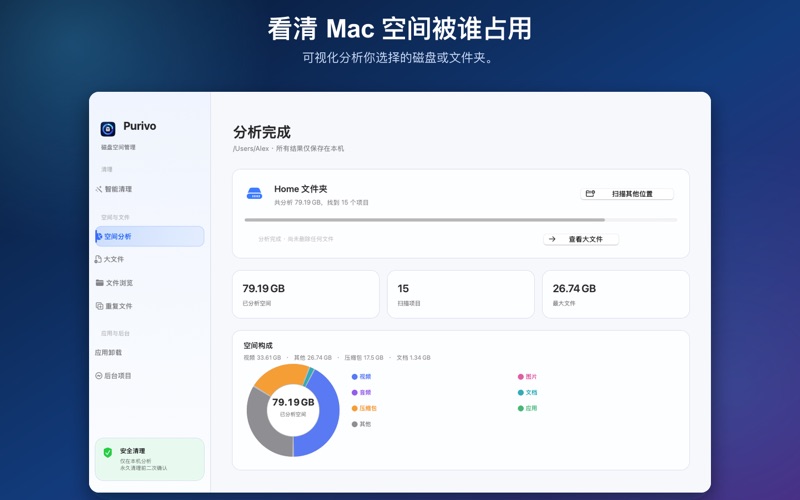
Task: Click the blue 视频 legend dot
Action: [x=355, y=377]
